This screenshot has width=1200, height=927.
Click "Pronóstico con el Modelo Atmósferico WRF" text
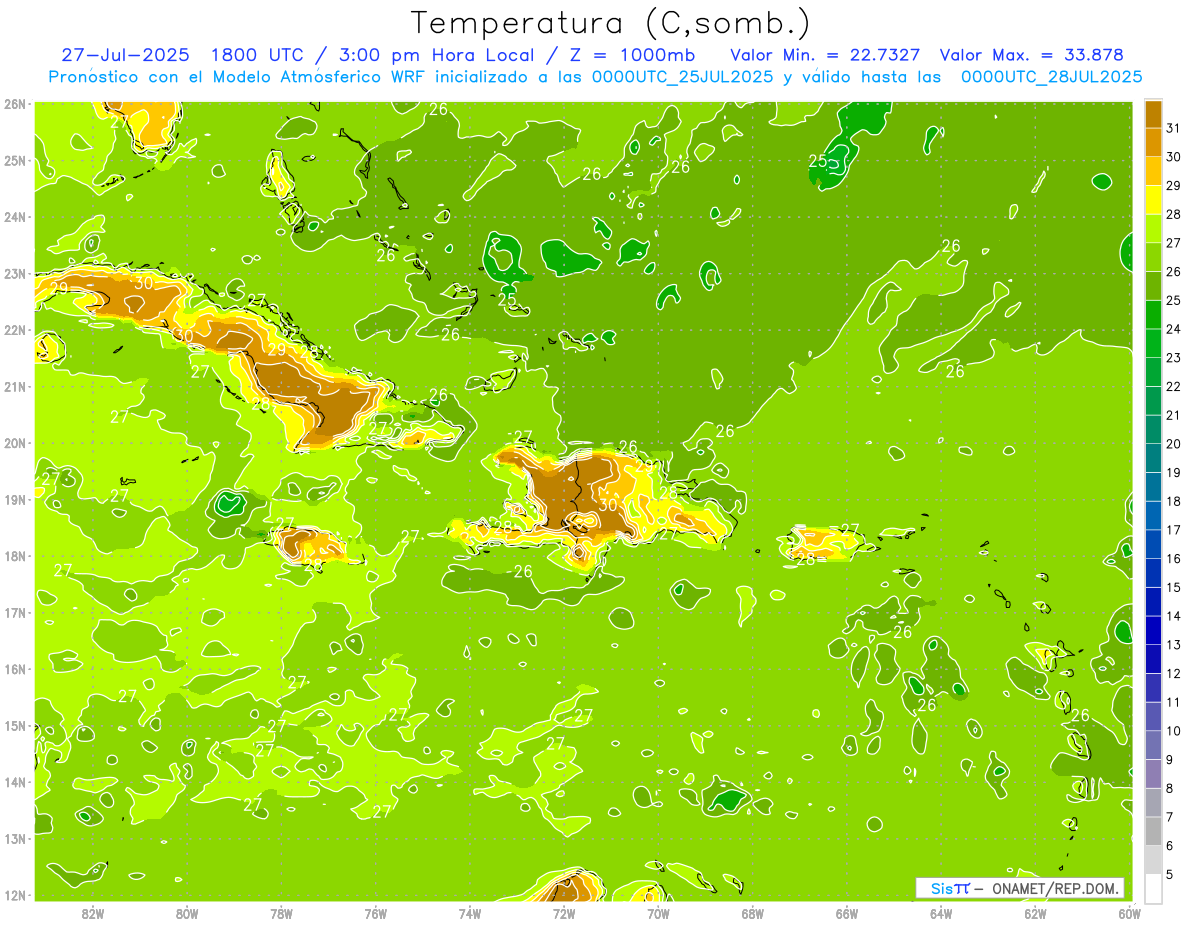pyautogui.click(x=238, y=77)
